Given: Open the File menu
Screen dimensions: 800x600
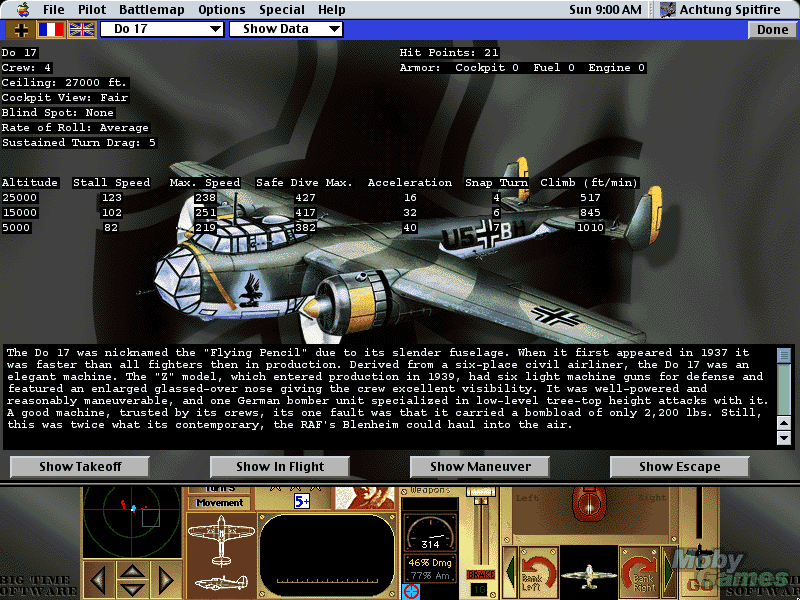Looking at the screenshot, I should pyautogui.click(x=54, y=10).
